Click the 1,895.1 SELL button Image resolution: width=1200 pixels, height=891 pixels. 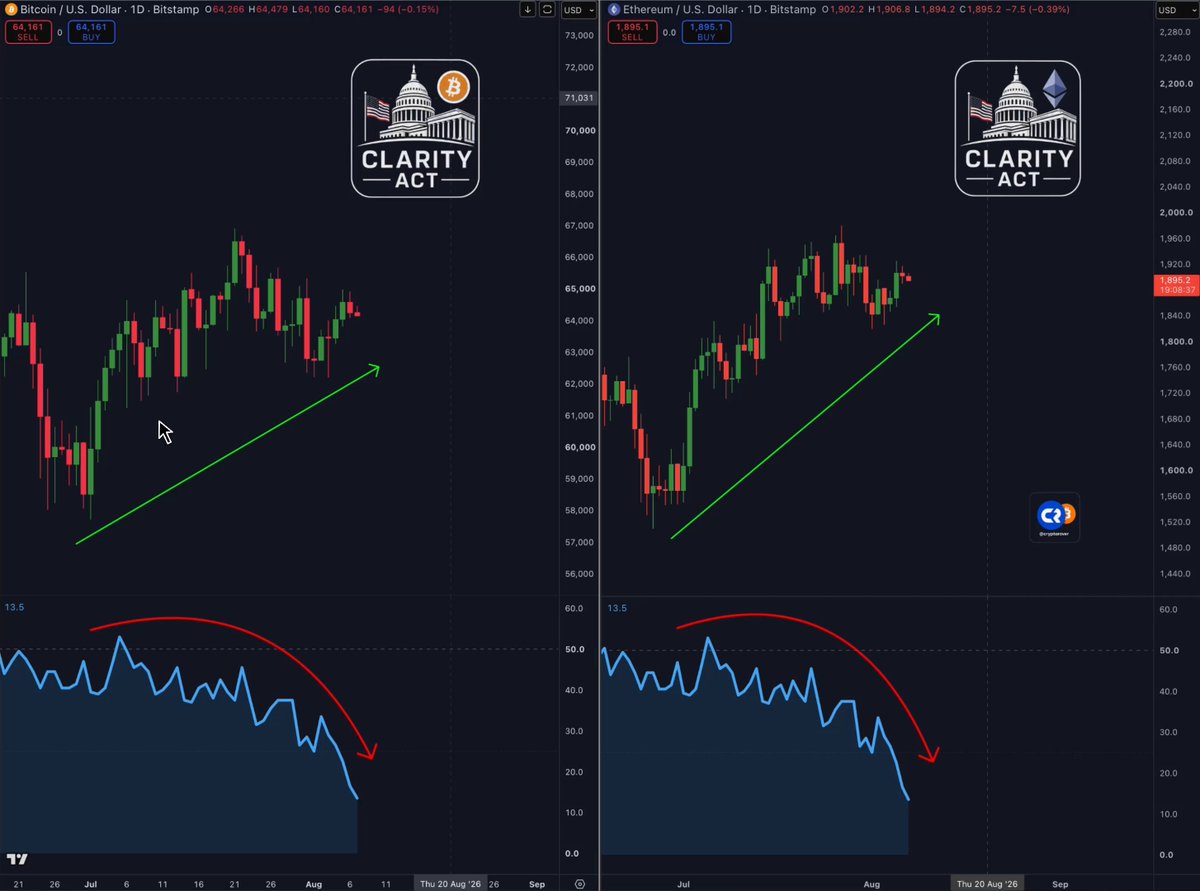tap(632, 32)
